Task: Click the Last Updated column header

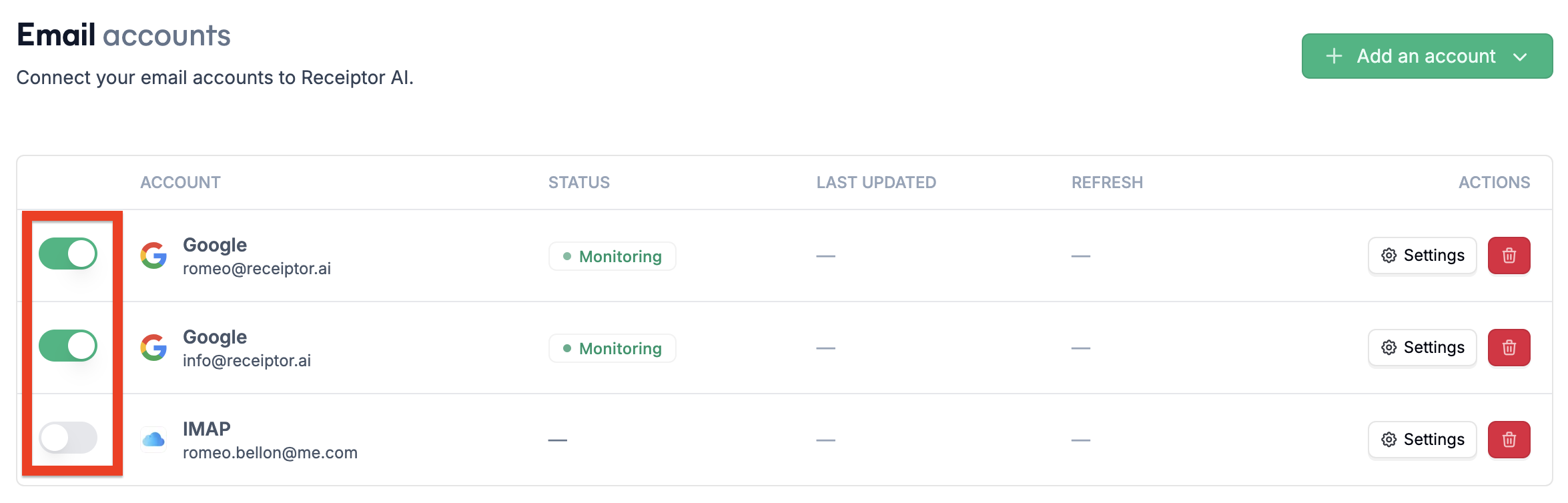Action: (x=876, y=182)
